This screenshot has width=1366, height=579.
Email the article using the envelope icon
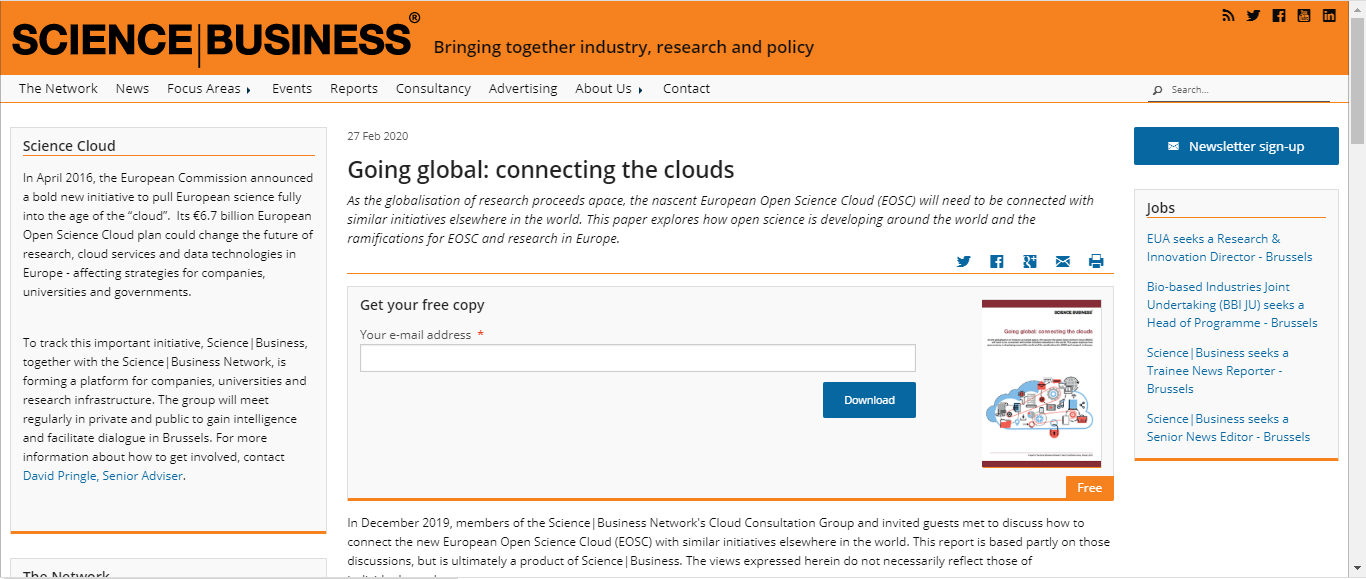coord(1063,261)
